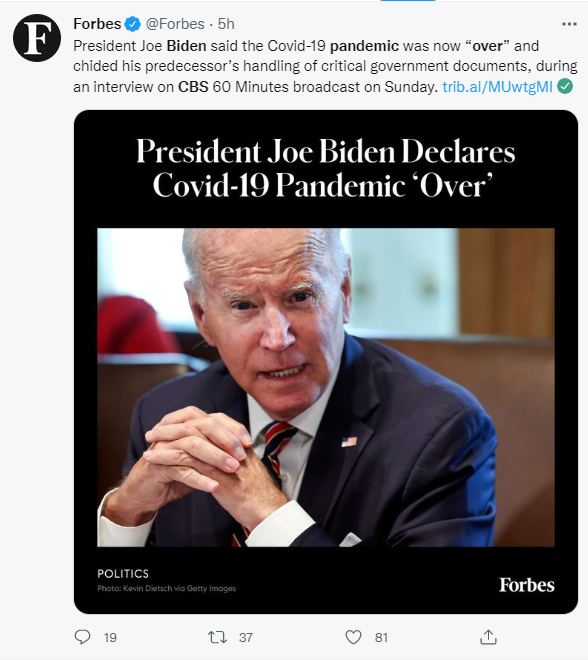
Task: Open the 5h timestamp link
Action: pyautogui.click(x=226, y=24)
